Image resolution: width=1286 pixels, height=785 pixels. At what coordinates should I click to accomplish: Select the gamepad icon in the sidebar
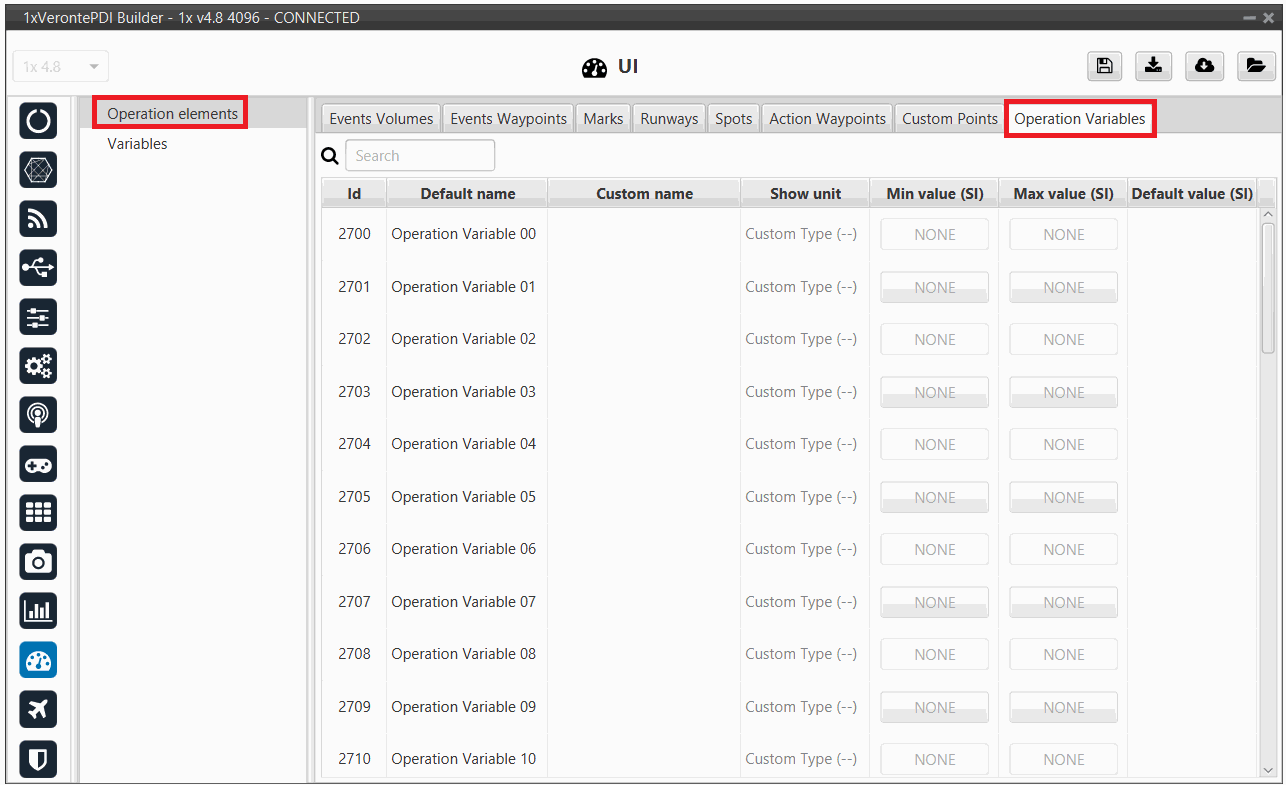coord(38,464)
